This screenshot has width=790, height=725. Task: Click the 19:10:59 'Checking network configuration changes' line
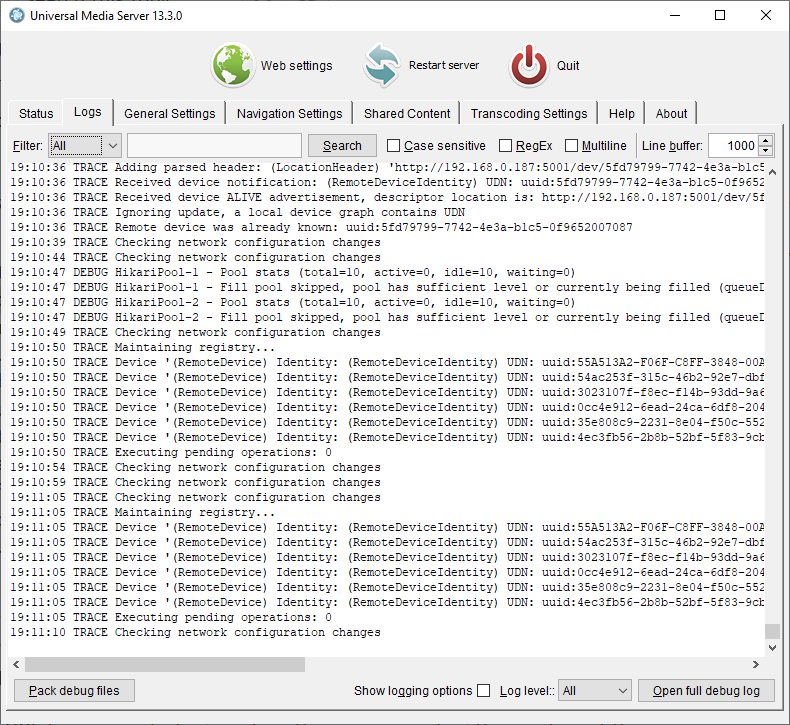click(195, 482)
